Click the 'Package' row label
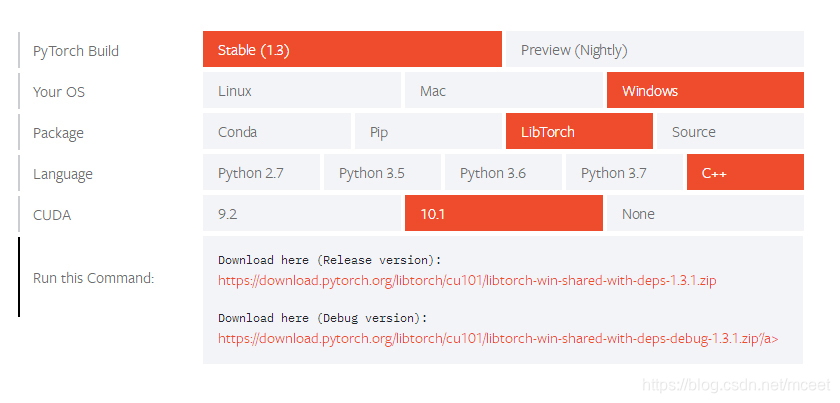The image size is (840, 403). (x=58, y=133)
